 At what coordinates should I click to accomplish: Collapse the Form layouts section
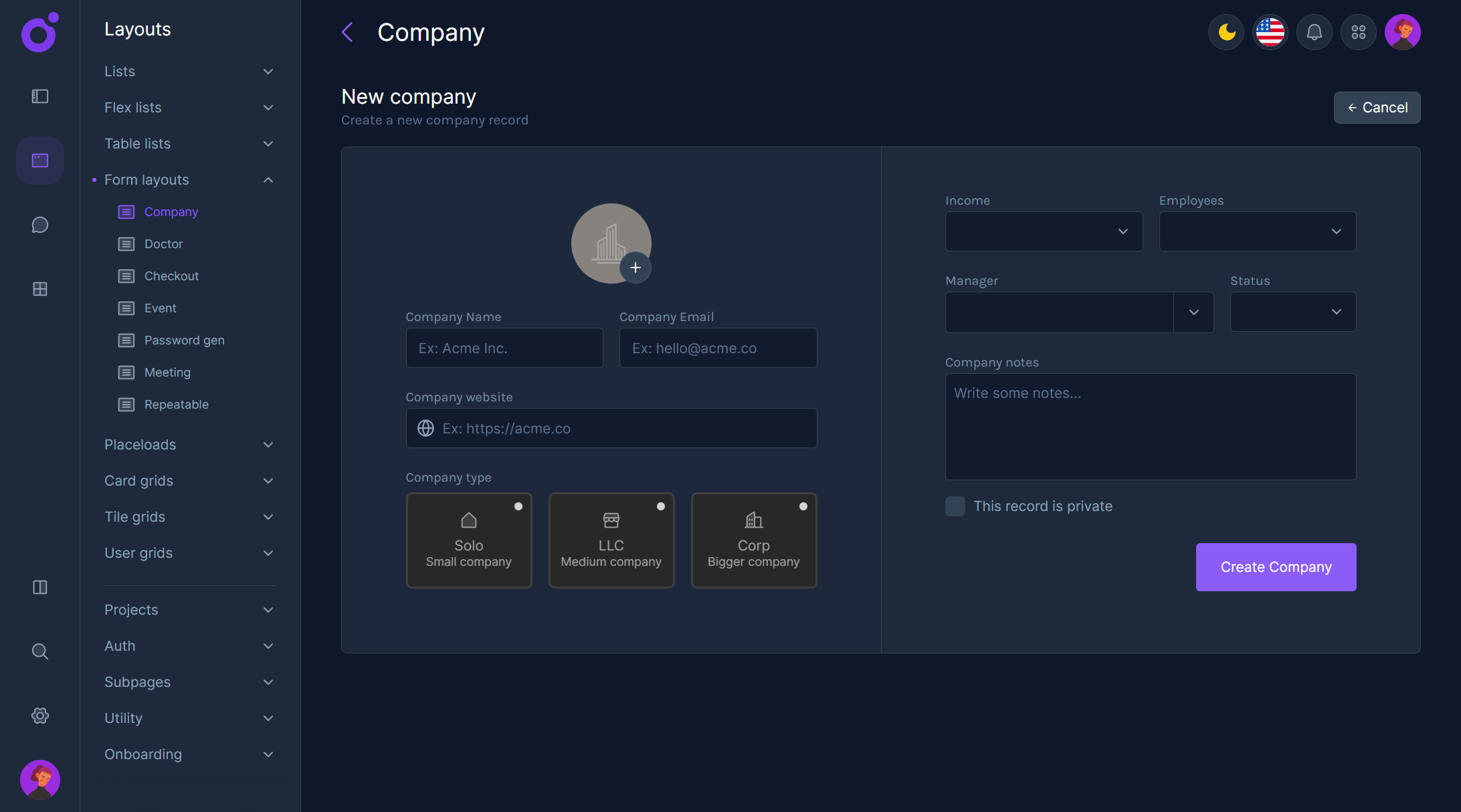268,179
